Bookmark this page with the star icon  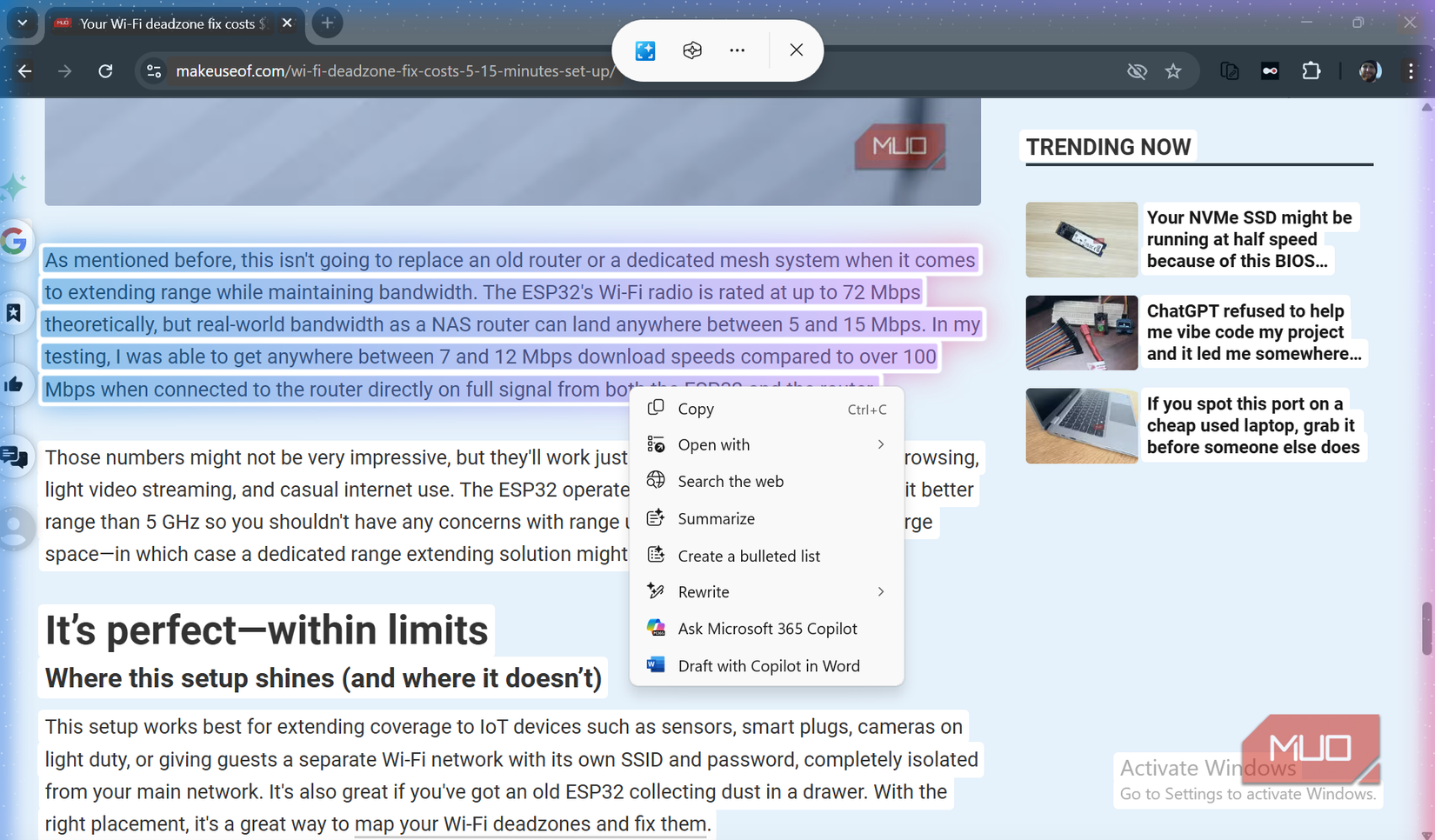1173,71
